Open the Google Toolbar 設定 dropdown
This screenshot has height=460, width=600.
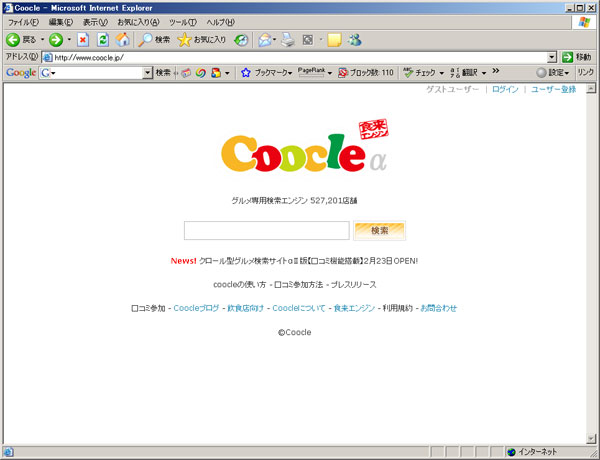point(553,73)
